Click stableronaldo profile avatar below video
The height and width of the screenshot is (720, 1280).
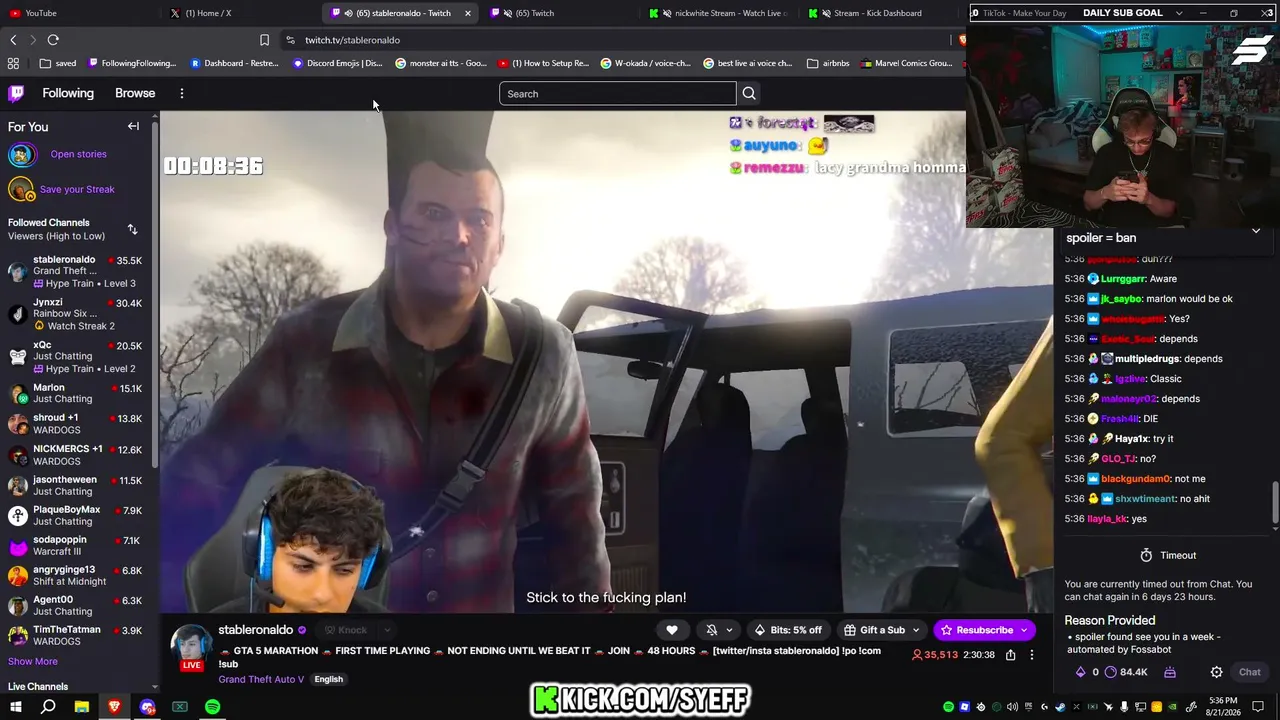[190, 644]
